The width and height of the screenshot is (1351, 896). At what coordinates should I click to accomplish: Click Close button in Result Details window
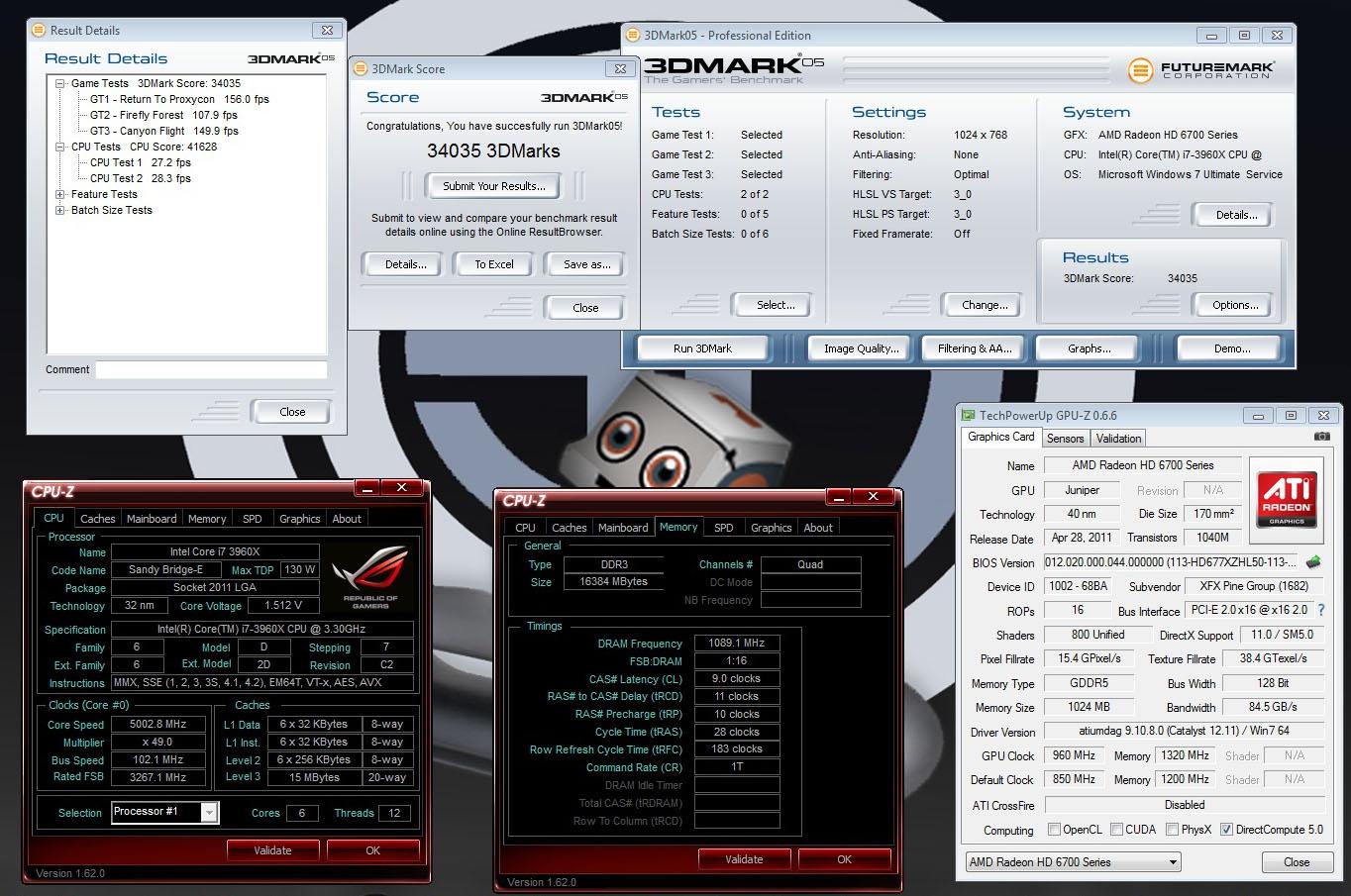click(x=292, y=412)
